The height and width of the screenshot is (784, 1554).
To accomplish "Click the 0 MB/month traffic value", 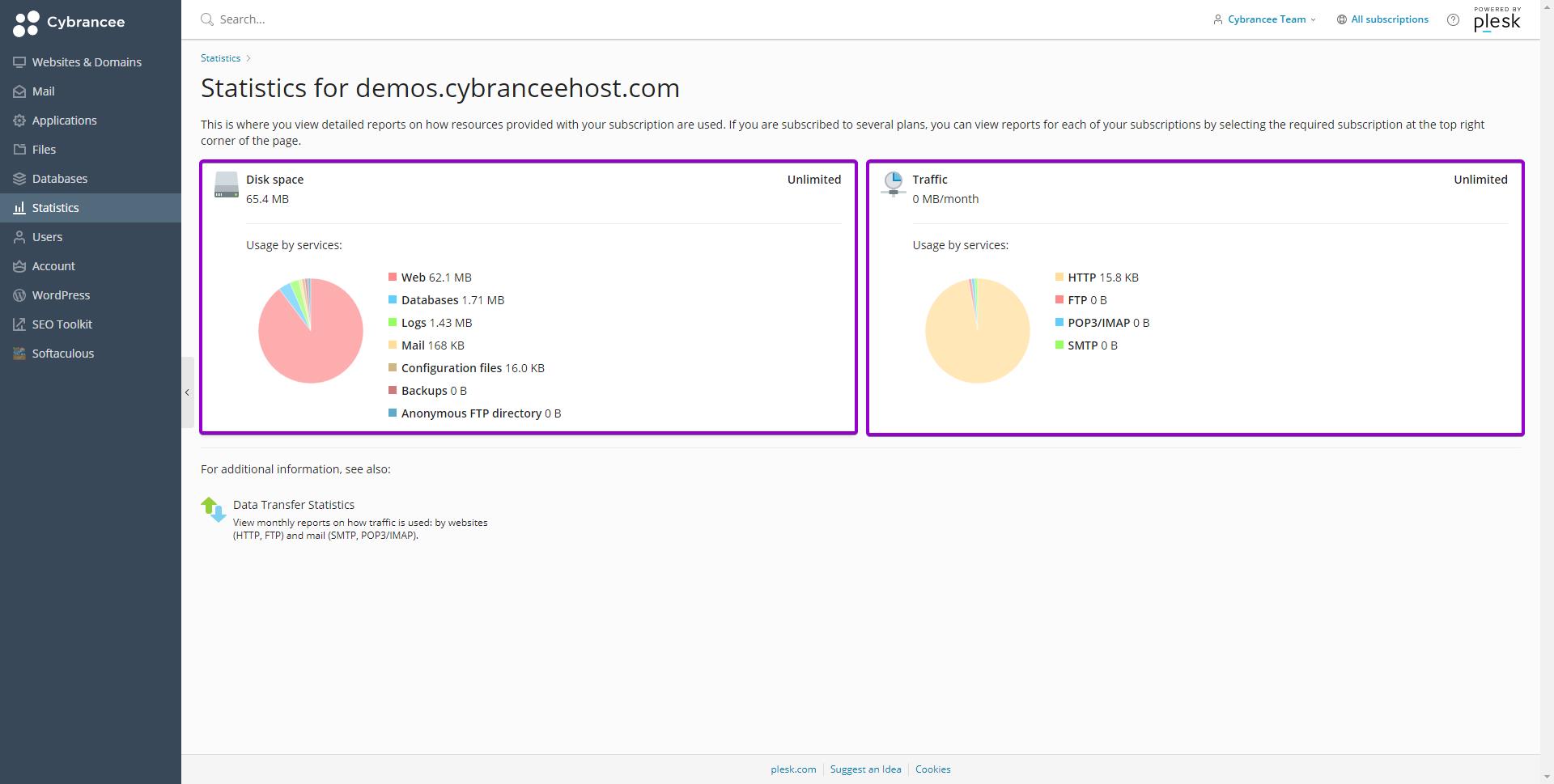I will 945,199.
